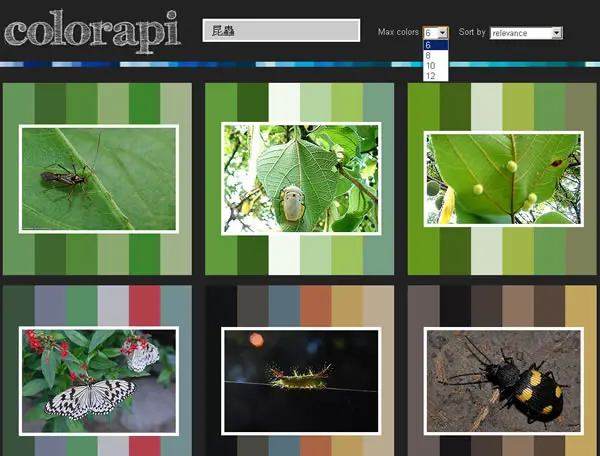Pick the red swatch in butterfly palette
The height and width of the screenshot is (456, 600).
[x=145, y=306]
